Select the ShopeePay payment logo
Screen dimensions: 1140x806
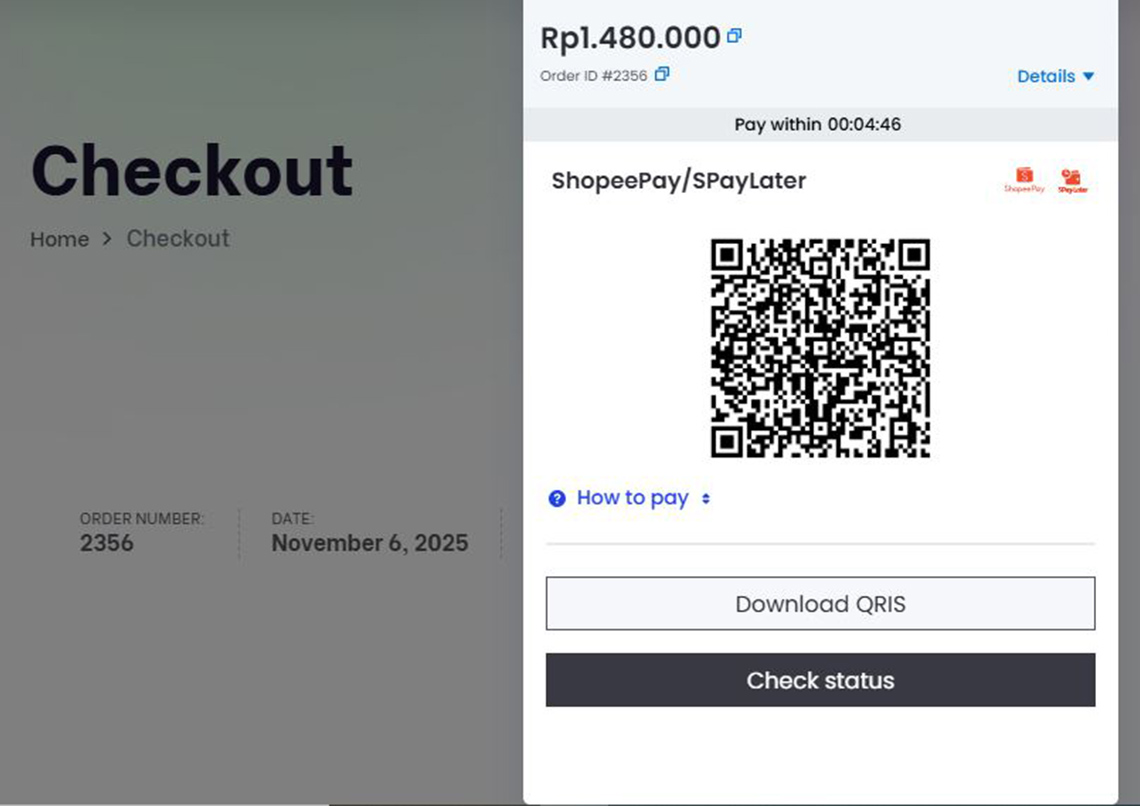(x=1022, y=181)
